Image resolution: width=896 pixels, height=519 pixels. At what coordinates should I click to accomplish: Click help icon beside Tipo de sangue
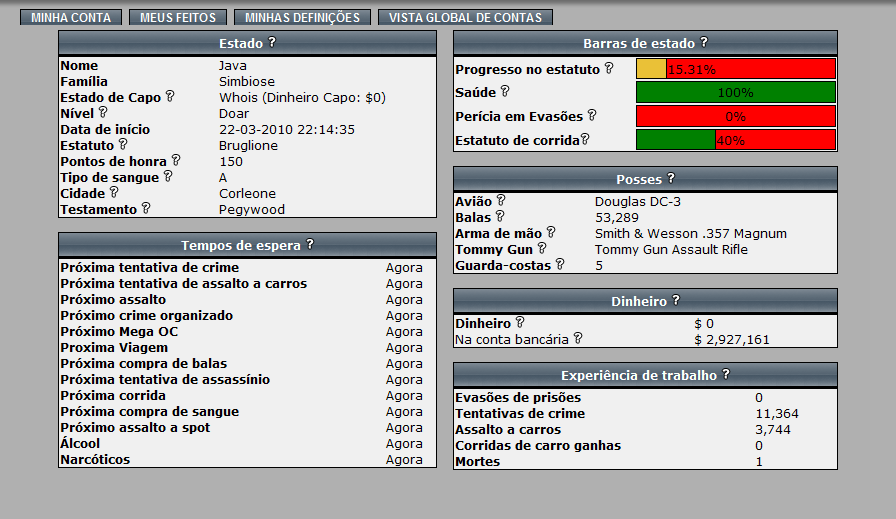(168, 177)
